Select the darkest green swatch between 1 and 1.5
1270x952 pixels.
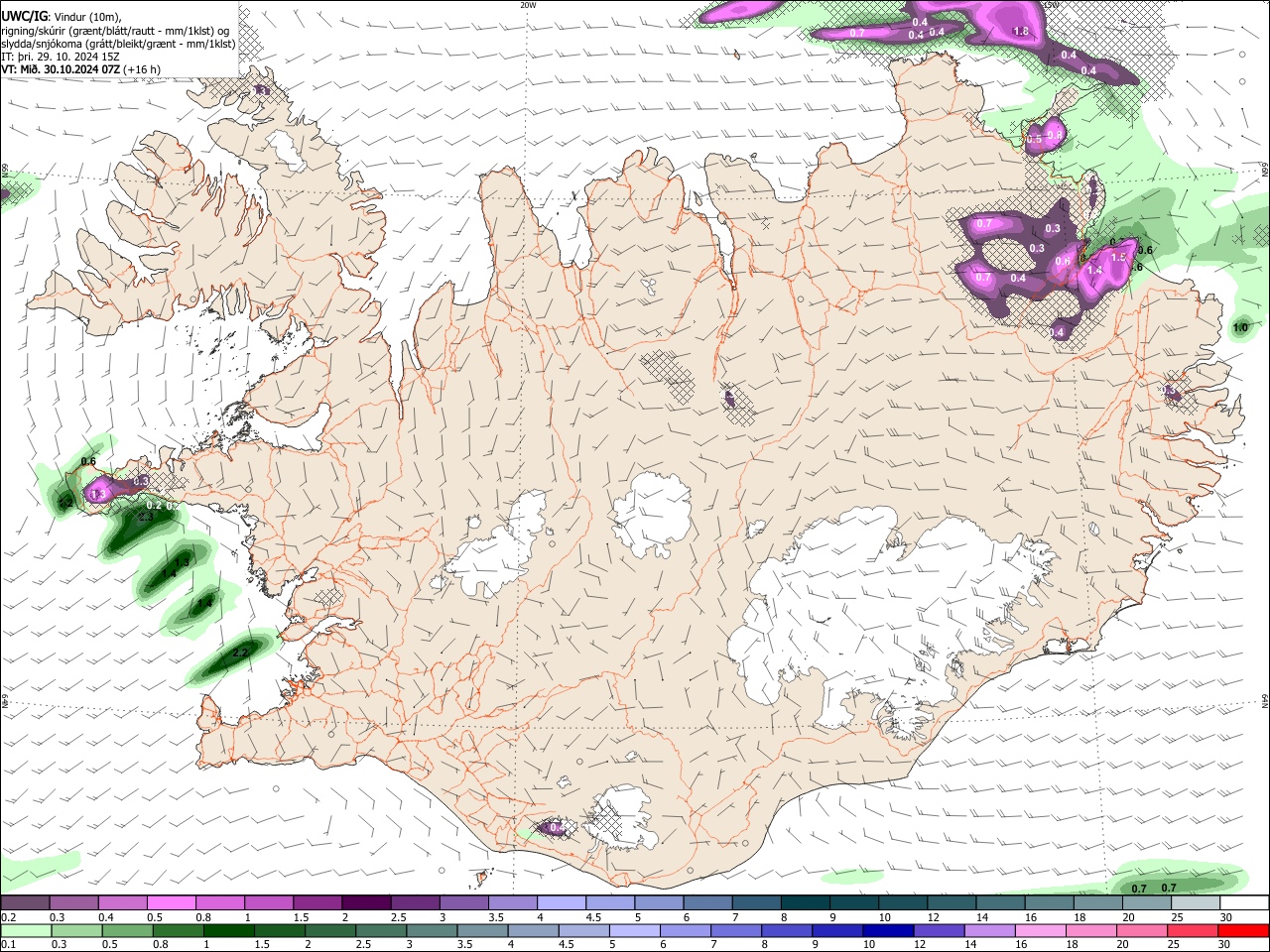click(x=229, y=930)
